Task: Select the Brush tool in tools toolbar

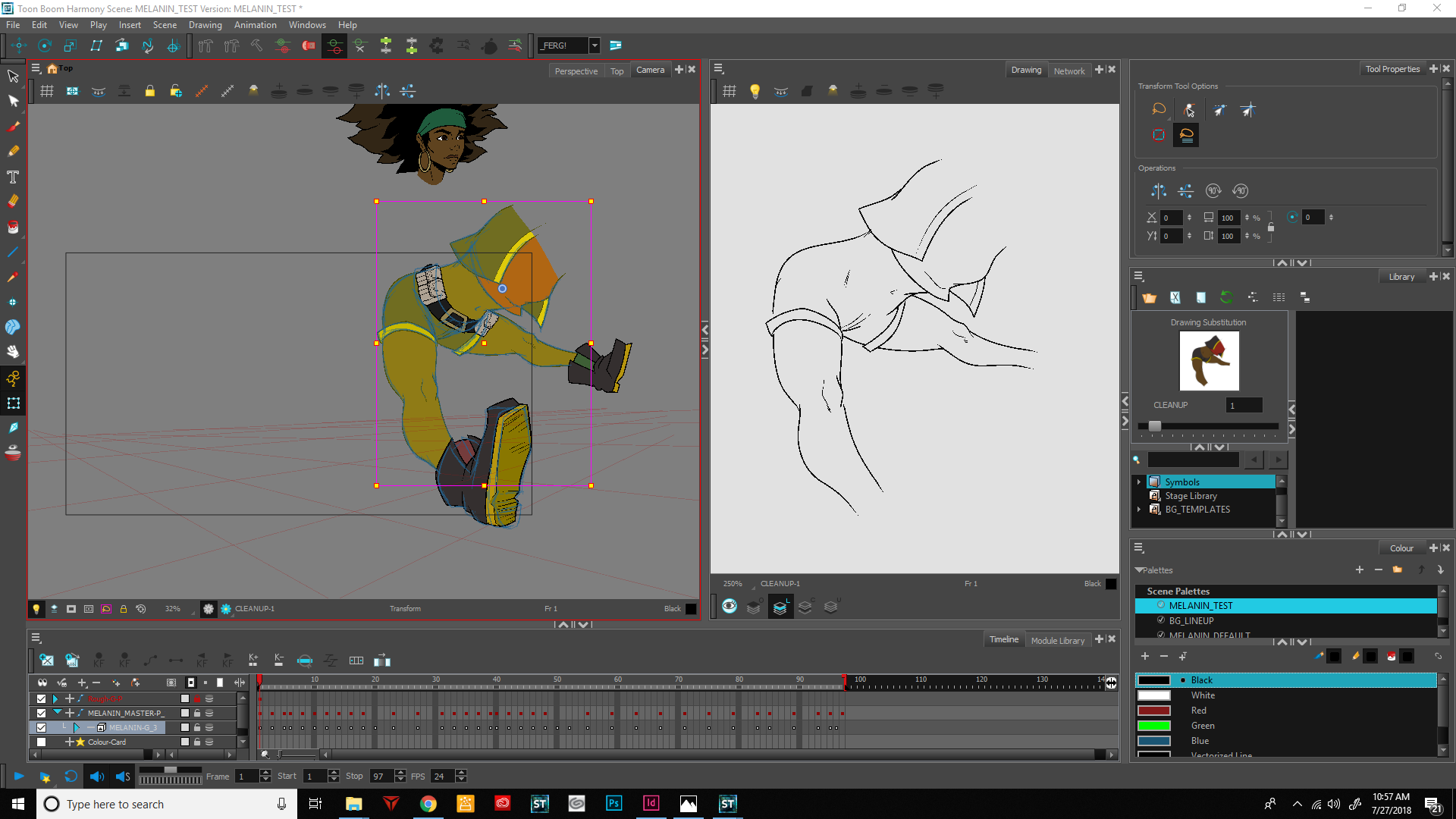Action: (13, 127)
